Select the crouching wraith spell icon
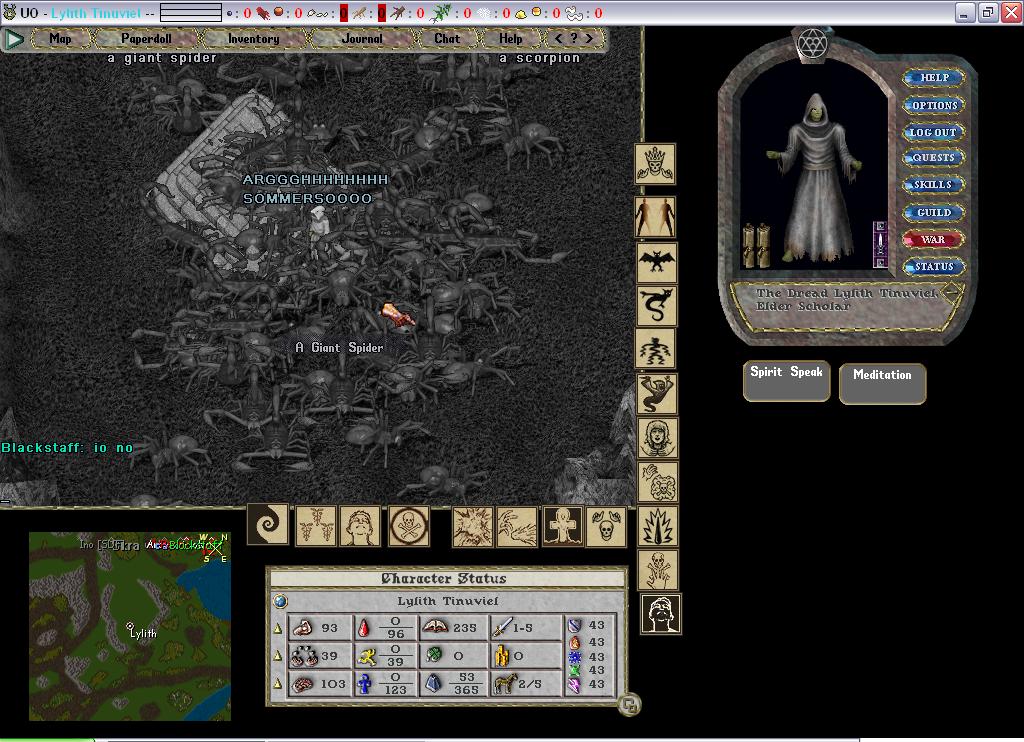This screenshot has height=742, width=1024. click(657, 394)
